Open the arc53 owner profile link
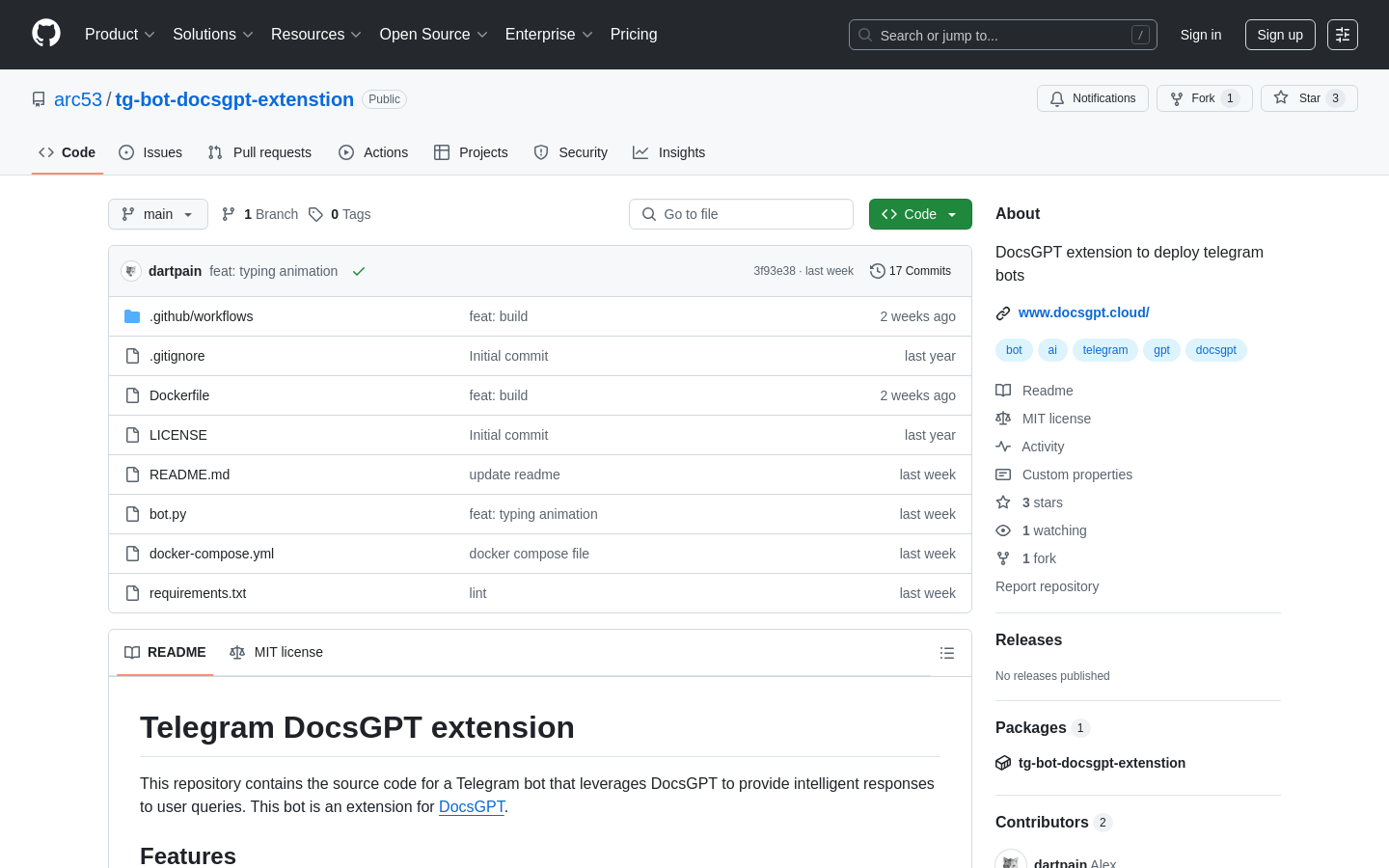1389x868 pixels. coord(78,99)
